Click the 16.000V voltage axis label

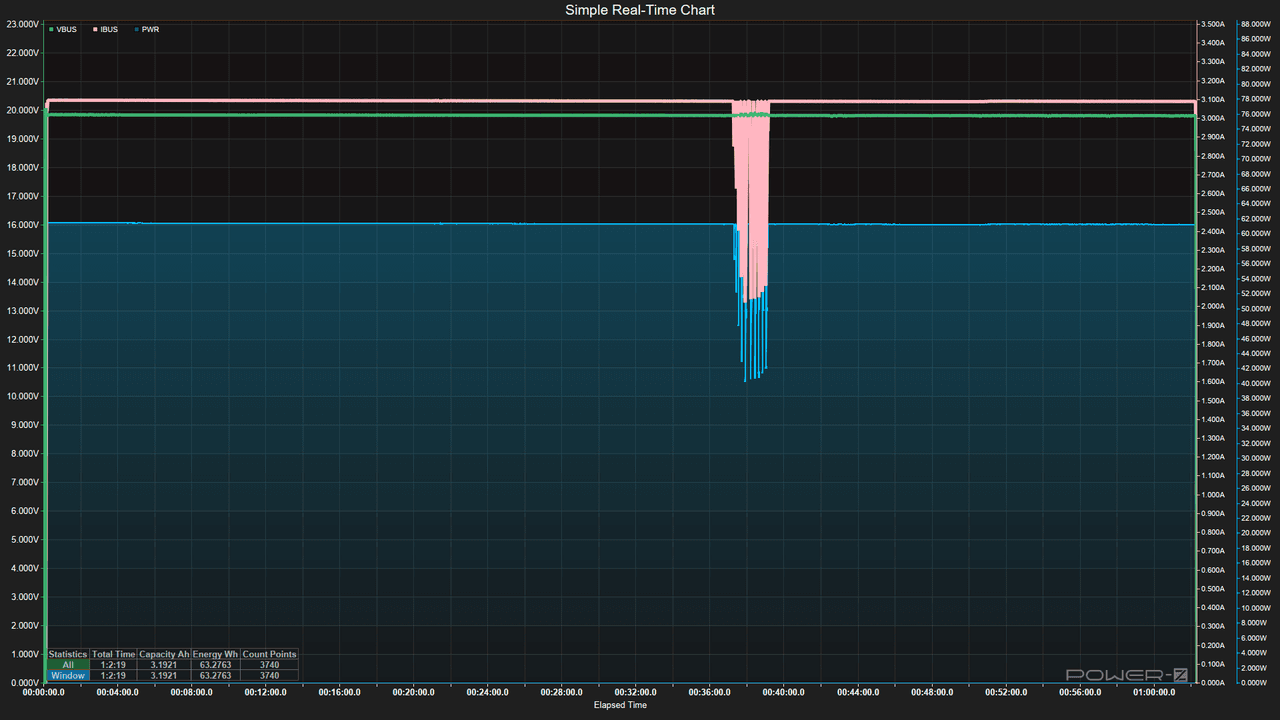(x=22, y=225)
